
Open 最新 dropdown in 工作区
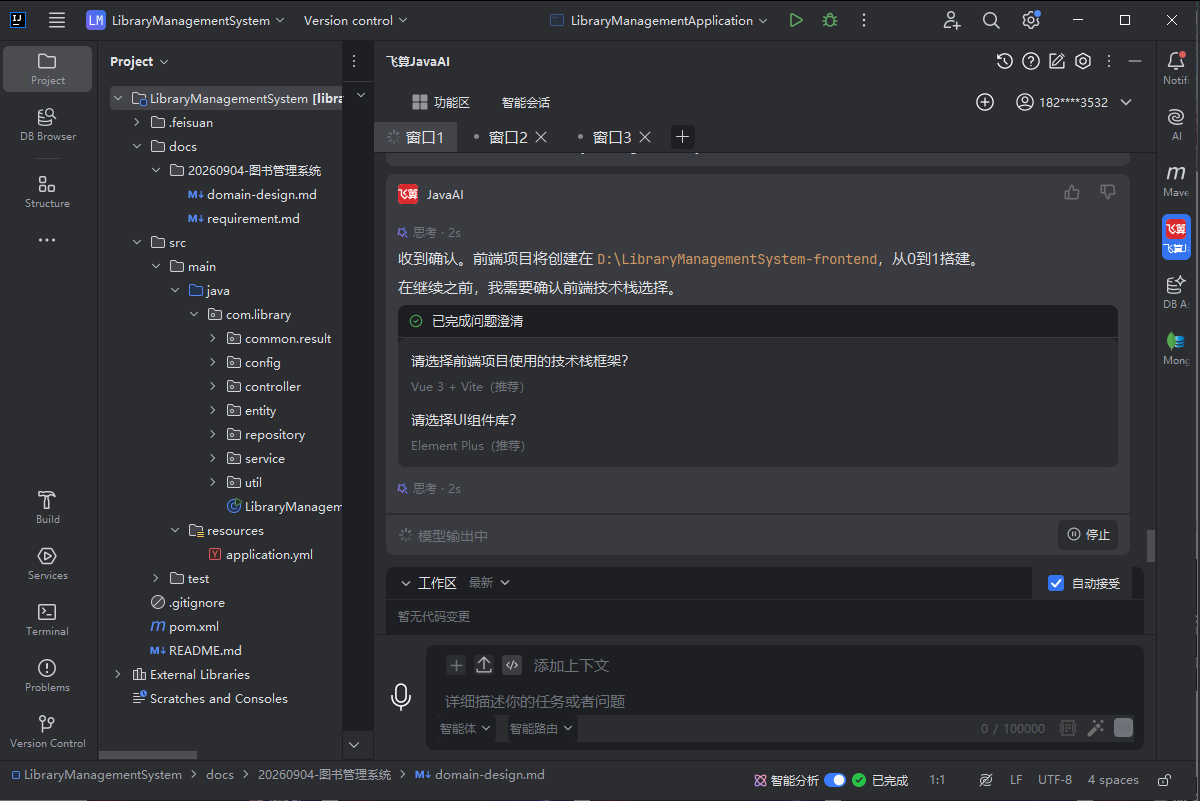point(489,582)
